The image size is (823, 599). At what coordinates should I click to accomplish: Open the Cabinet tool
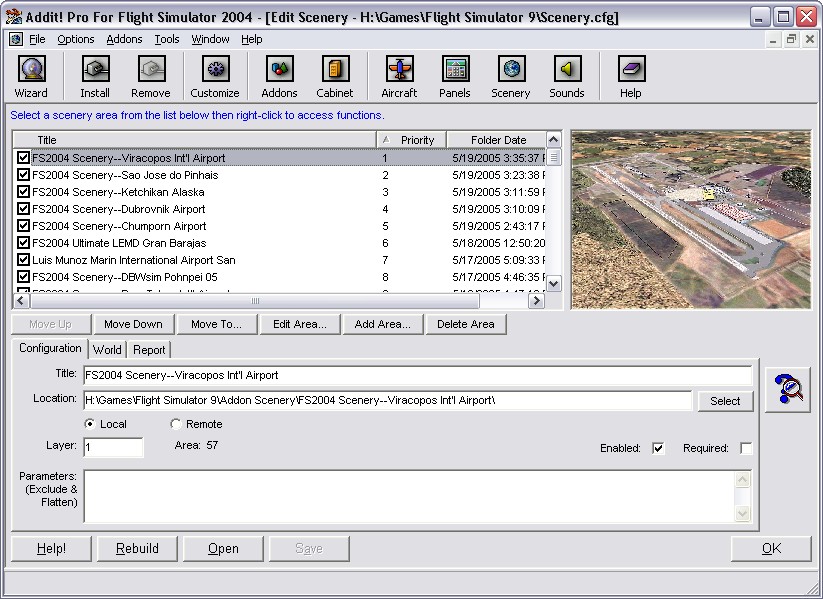335,77
